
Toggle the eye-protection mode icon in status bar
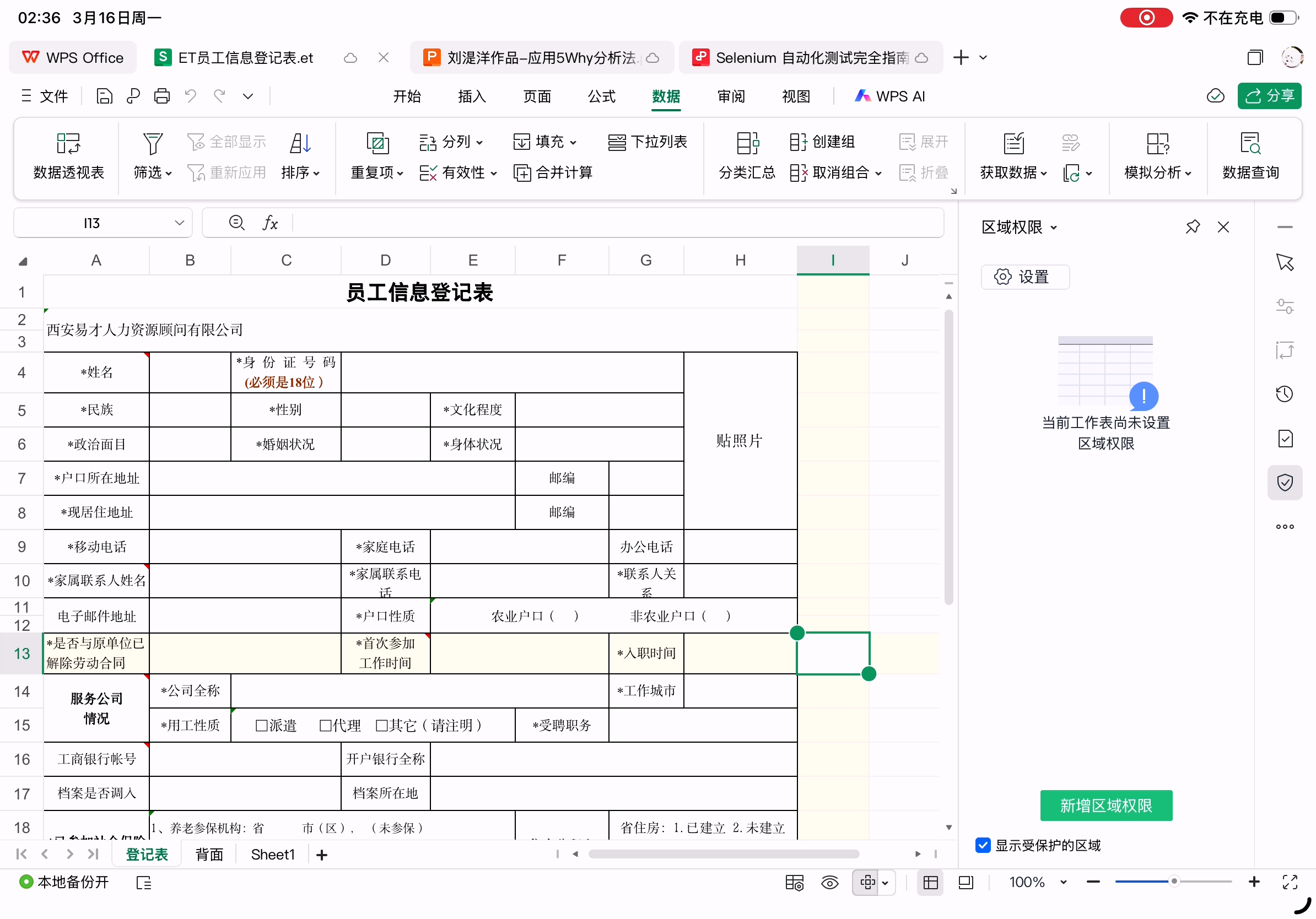point(829,882)
